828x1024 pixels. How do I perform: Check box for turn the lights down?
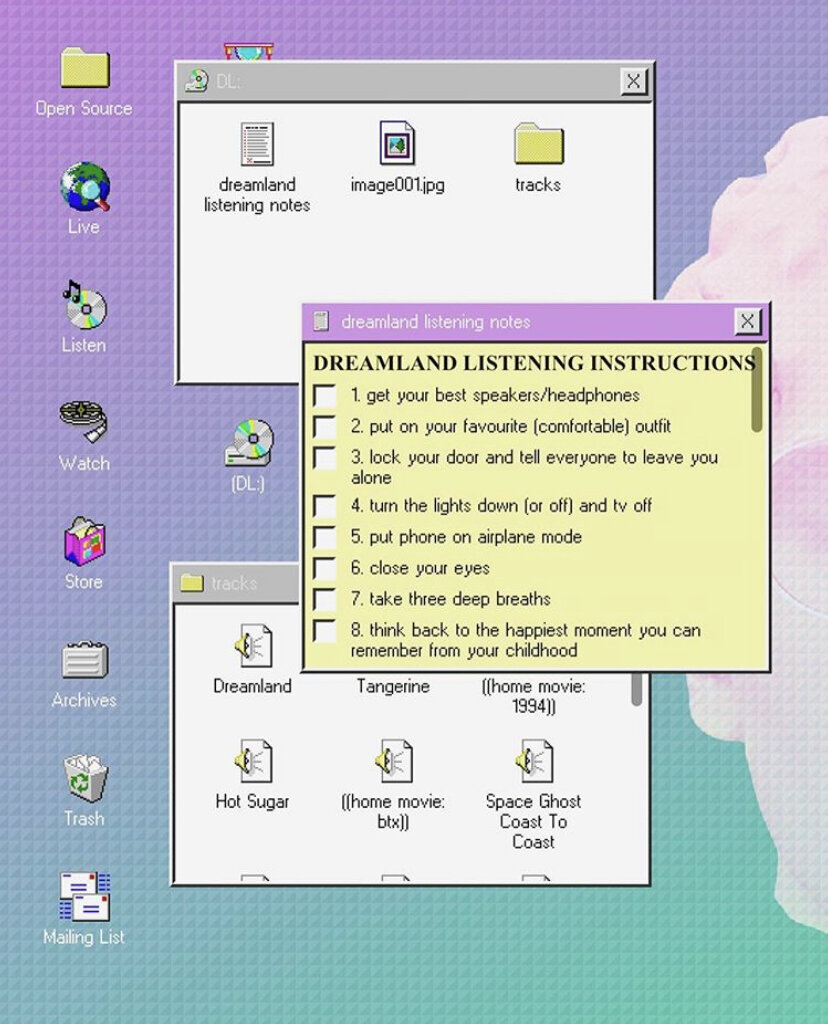325,506
